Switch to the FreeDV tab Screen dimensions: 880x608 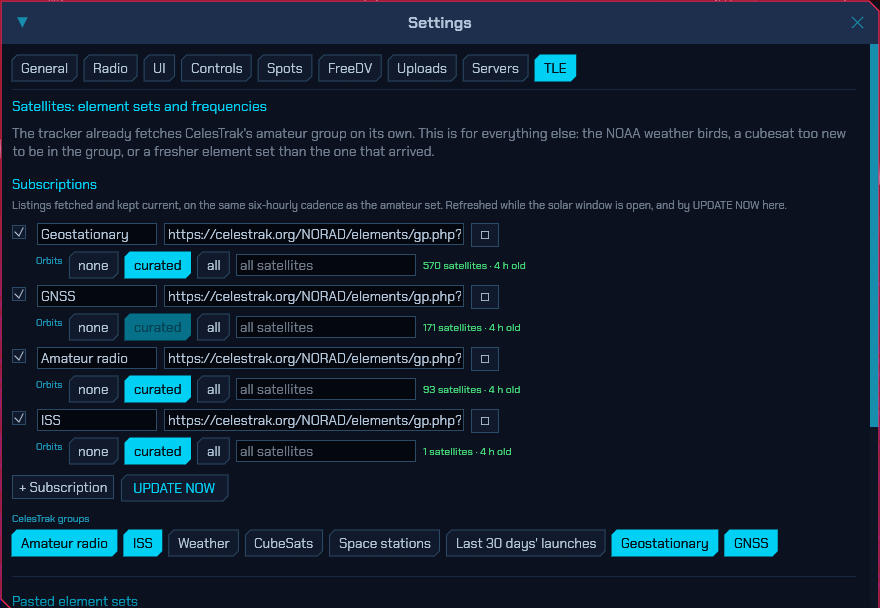click(x=350, y=68)
